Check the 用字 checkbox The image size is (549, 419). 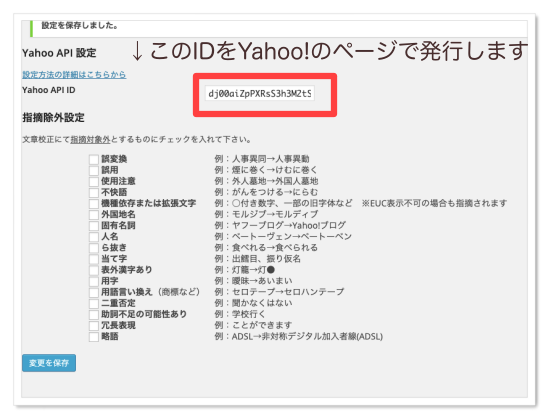tap(93, 281)
